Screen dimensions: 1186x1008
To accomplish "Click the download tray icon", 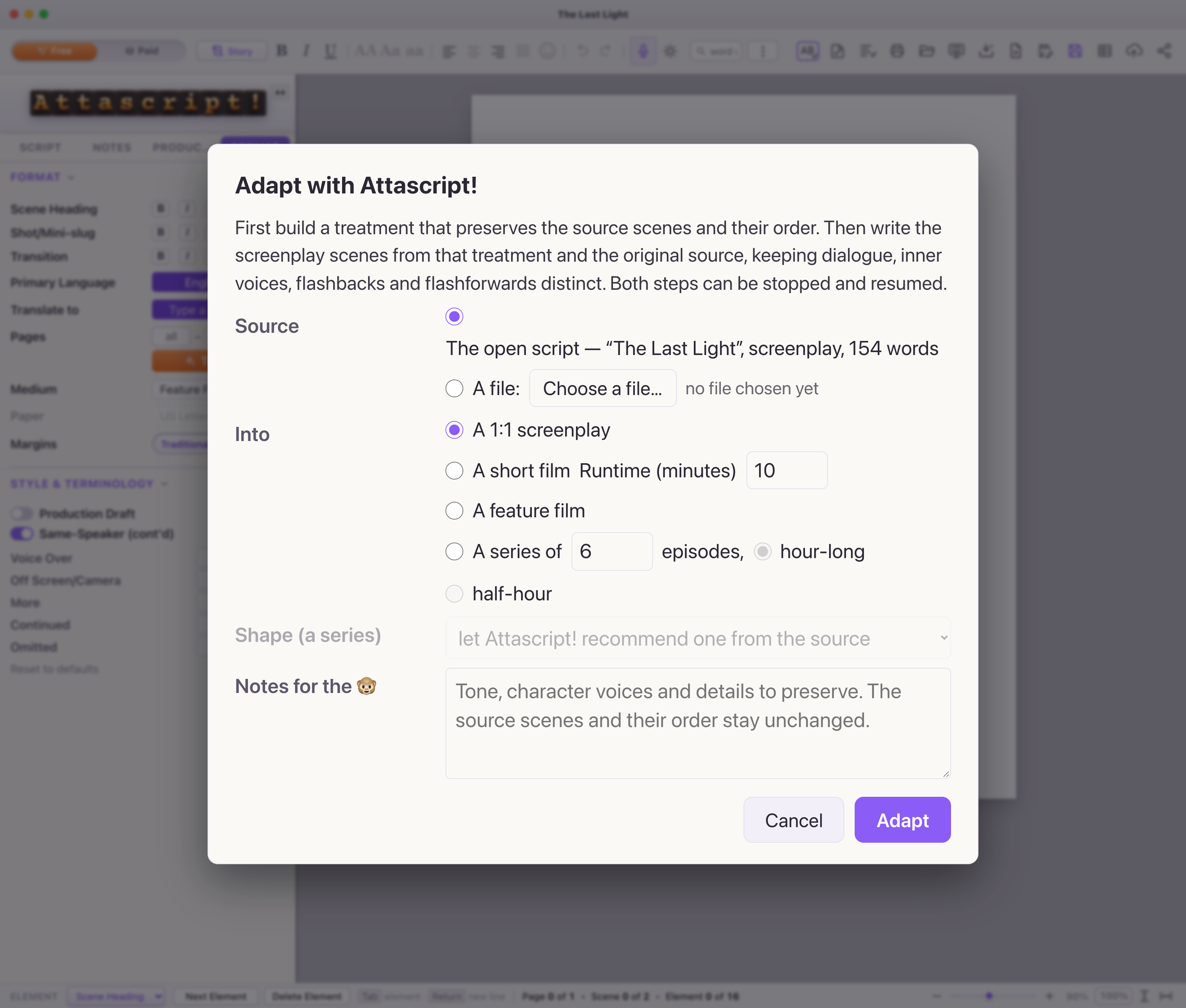I will coord(986,52).
